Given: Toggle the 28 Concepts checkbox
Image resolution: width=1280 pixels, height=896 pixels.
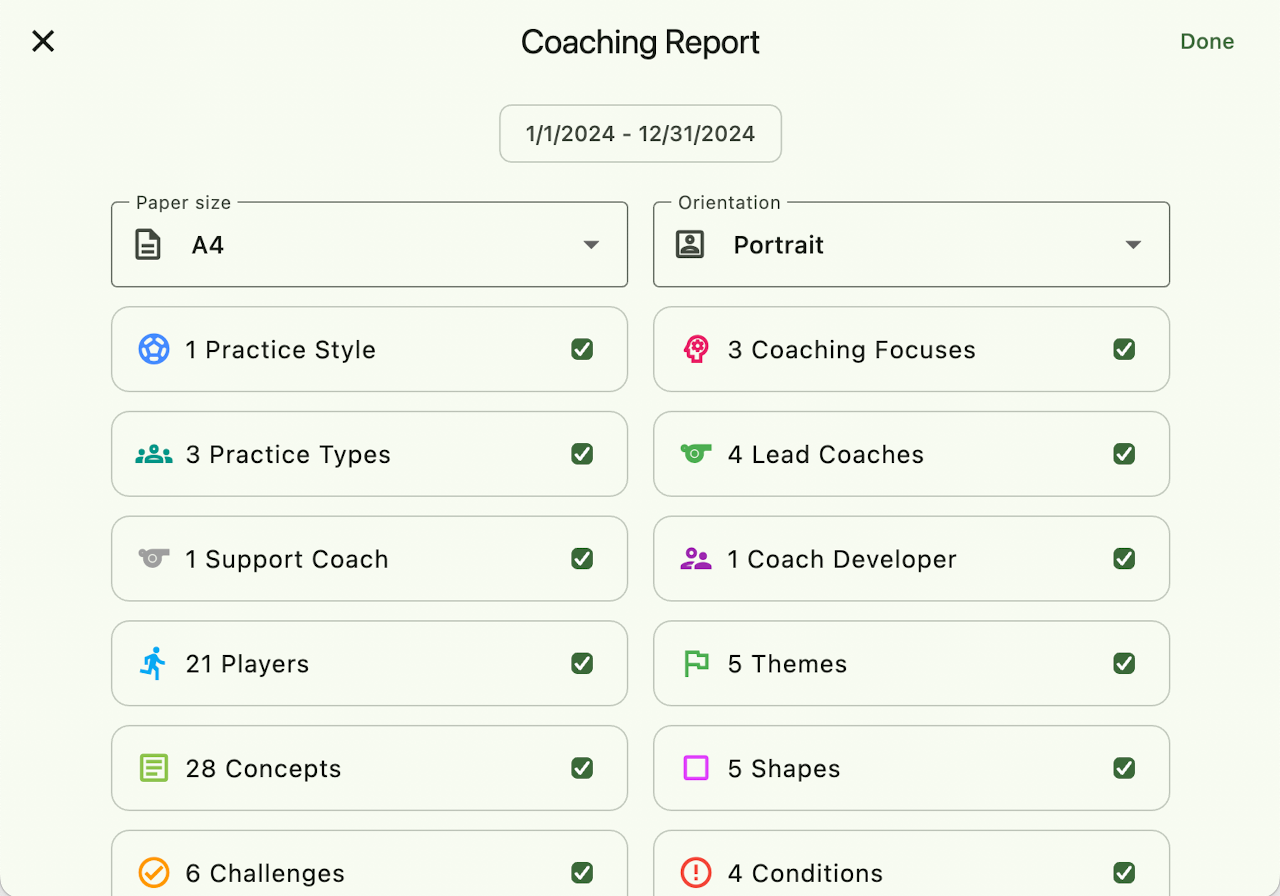Looking at the screenshot, I should (582, 768).
